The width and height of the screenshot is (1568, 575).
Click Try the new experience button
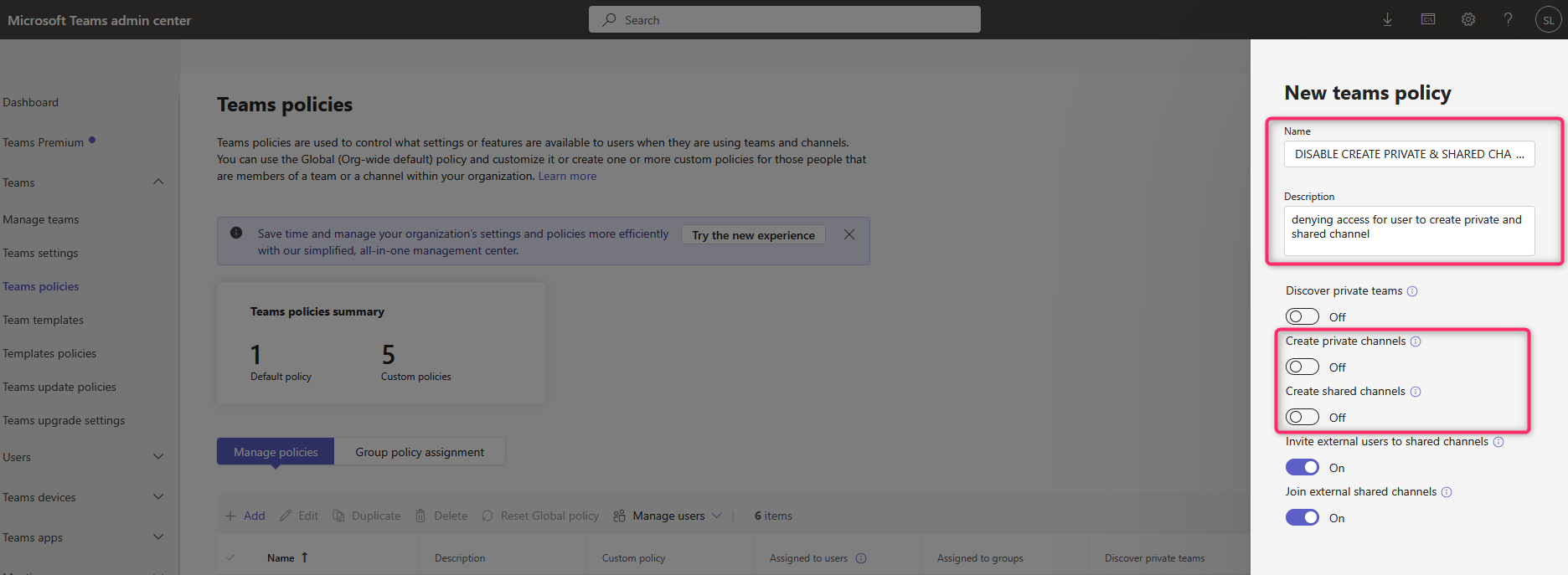click(753, 235)
